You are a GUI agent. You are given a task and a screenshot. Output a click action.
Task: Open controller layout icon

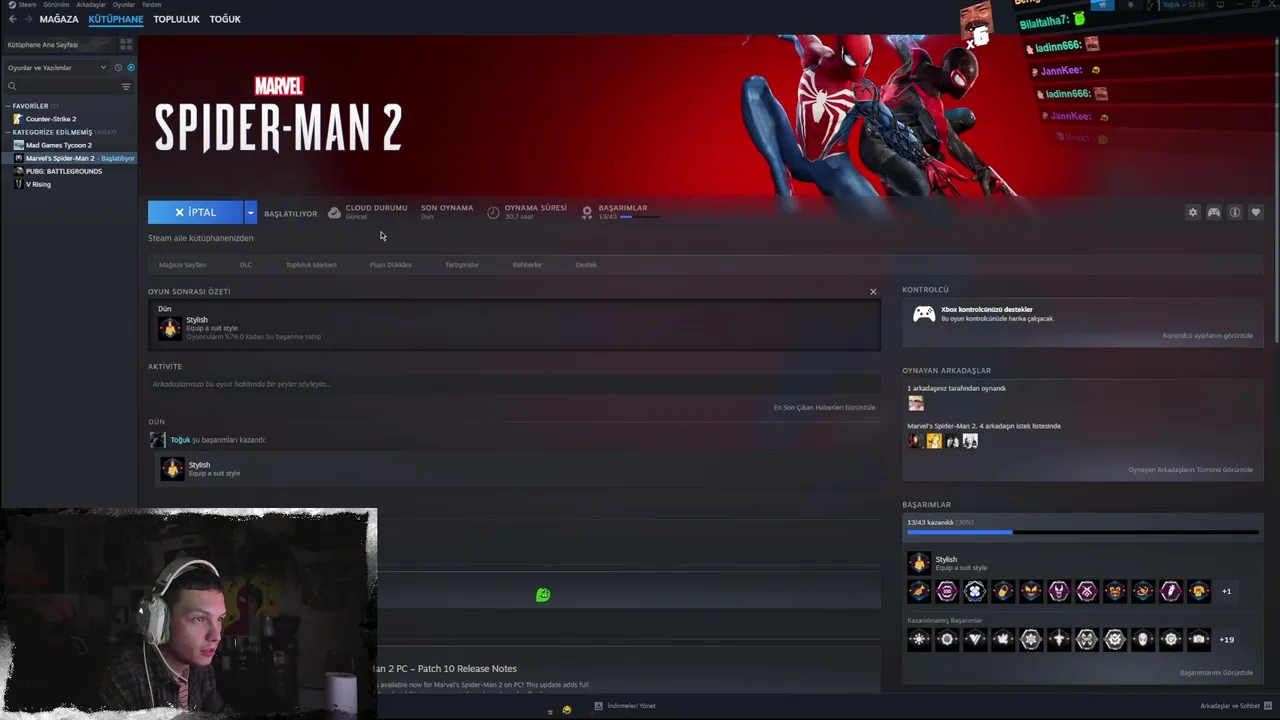click(1213, 212)
